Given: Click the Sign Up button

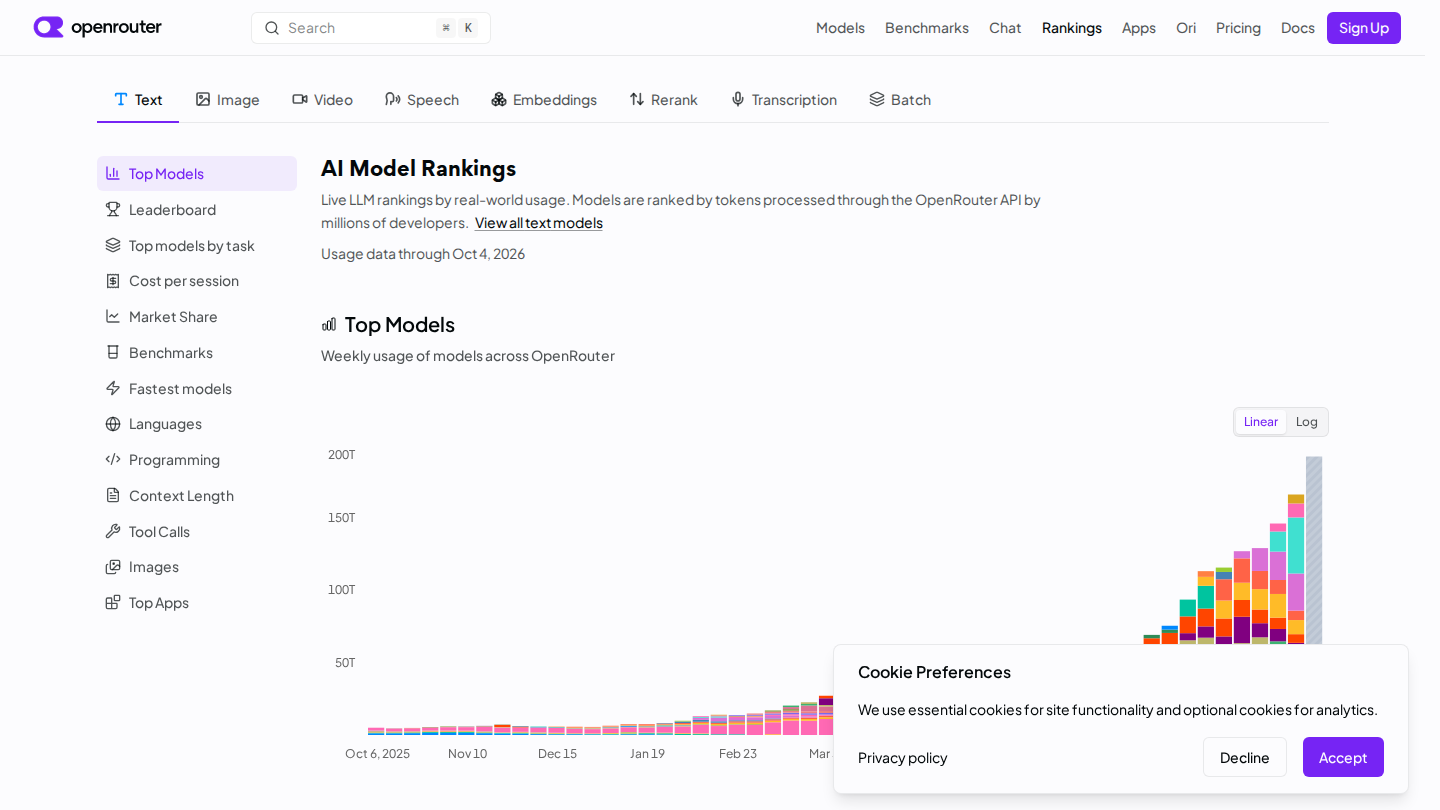Looking at the screenshot, I should coord(1364,28).
